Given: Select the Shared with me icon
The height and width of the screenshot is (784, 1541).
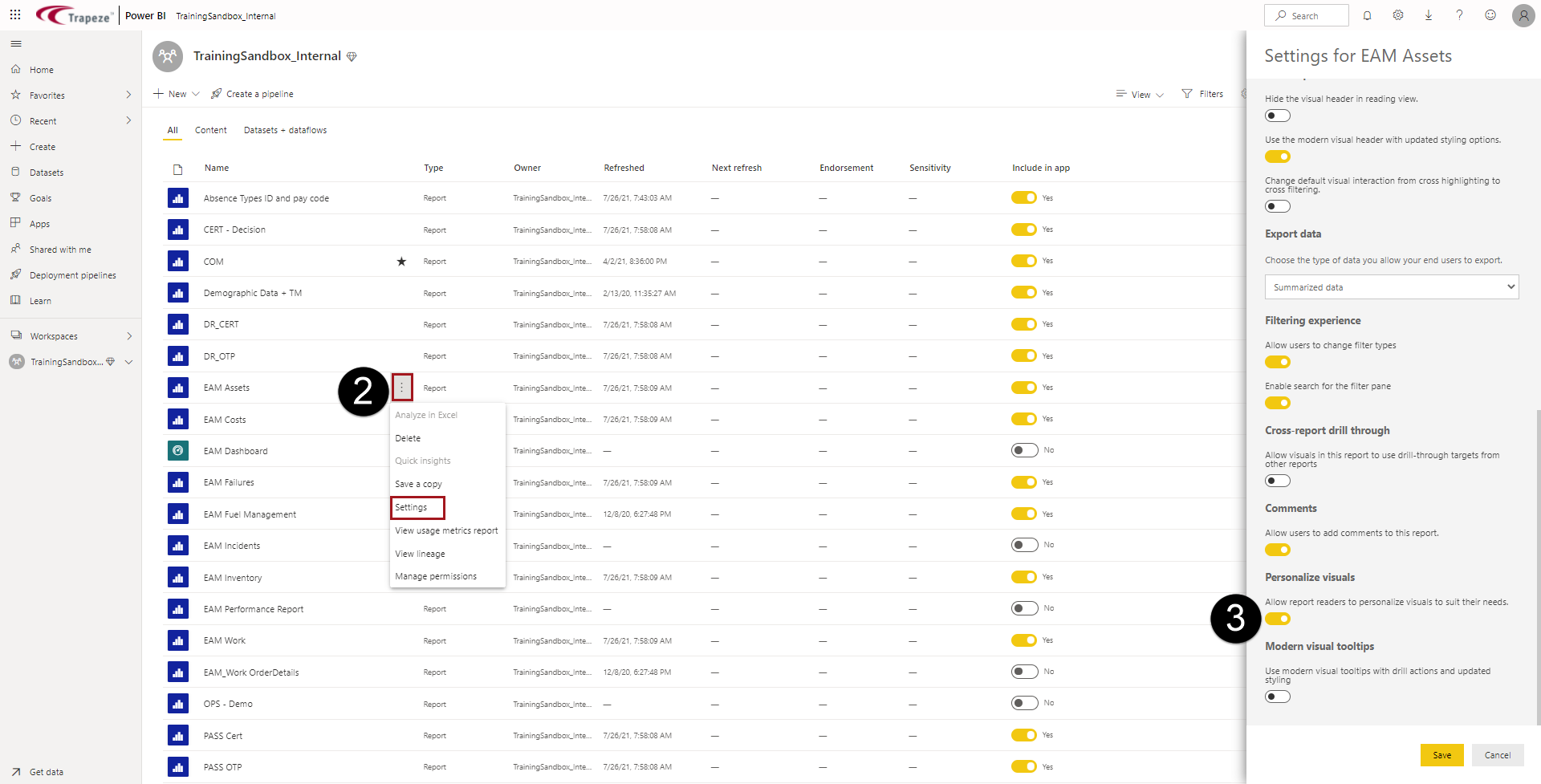Looking at the screenshot, I should click(15, 249).
